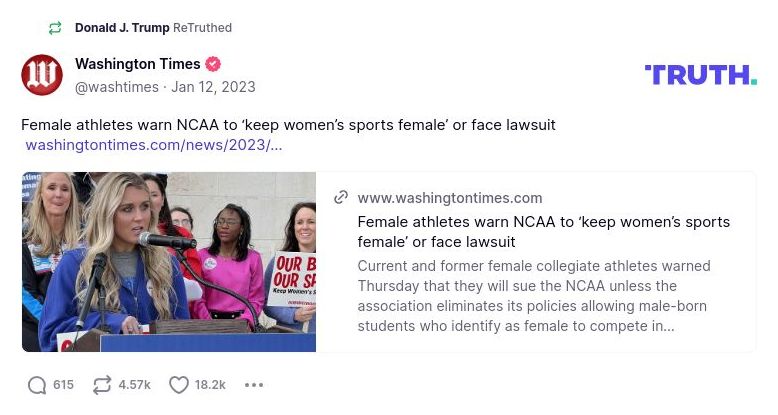
Task: Click the Washington Times profile avatar
Action: coord(42,75)
